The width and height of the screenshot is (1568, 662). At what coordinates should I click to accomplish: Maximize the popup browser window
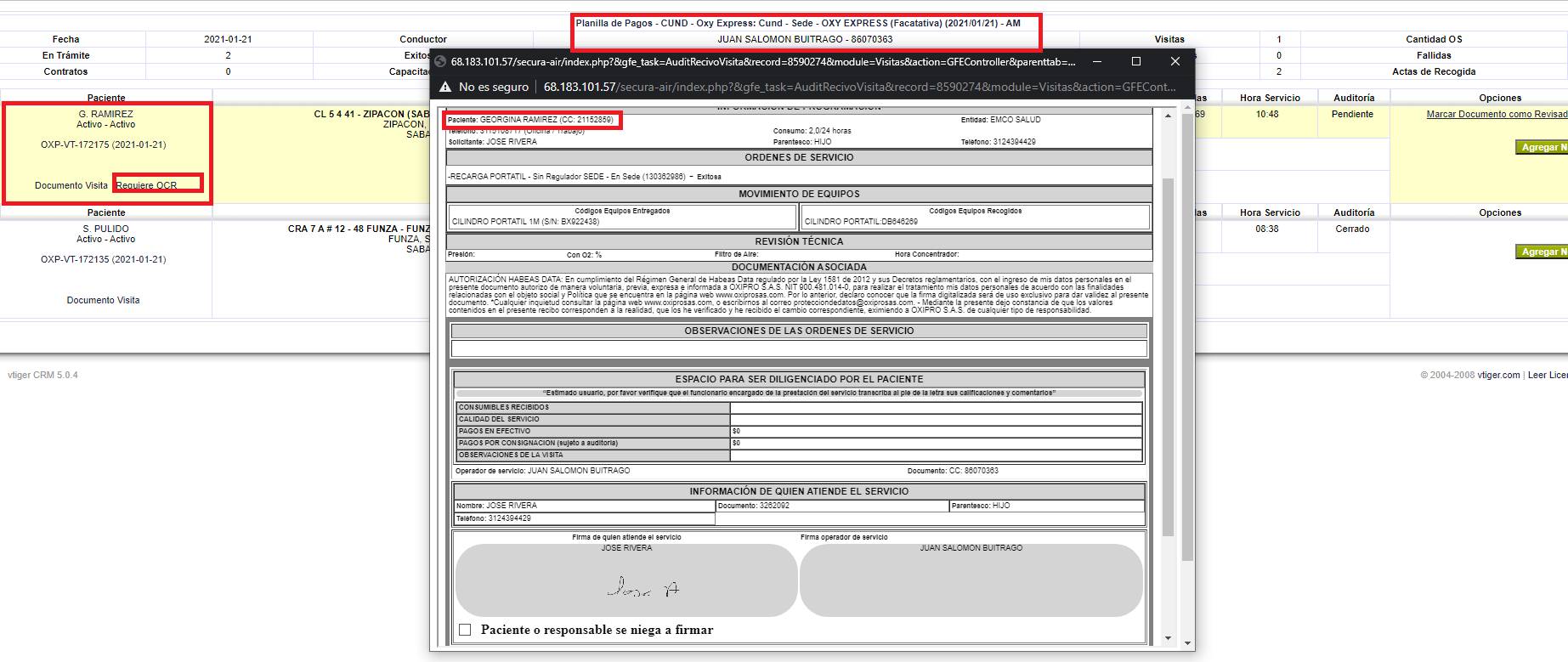coord(1136,61)
